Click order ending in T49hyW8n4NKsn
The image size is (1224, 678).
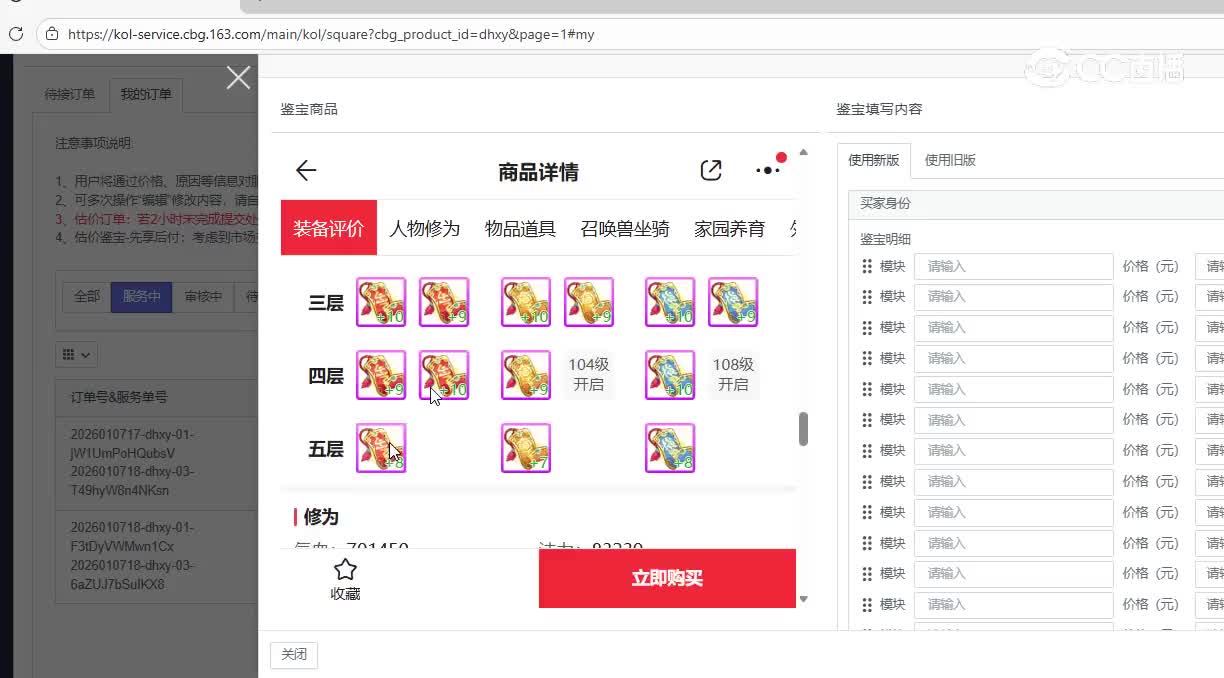pos(119,491)
